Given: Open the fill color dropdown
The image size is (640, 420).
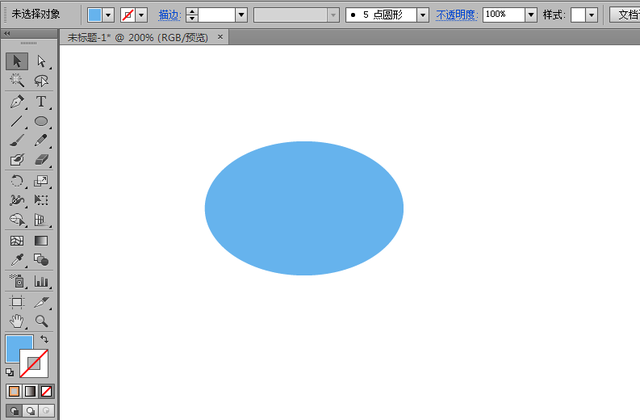Looking at the screenshot, I should pyautogui.click(x=108, y=16).
